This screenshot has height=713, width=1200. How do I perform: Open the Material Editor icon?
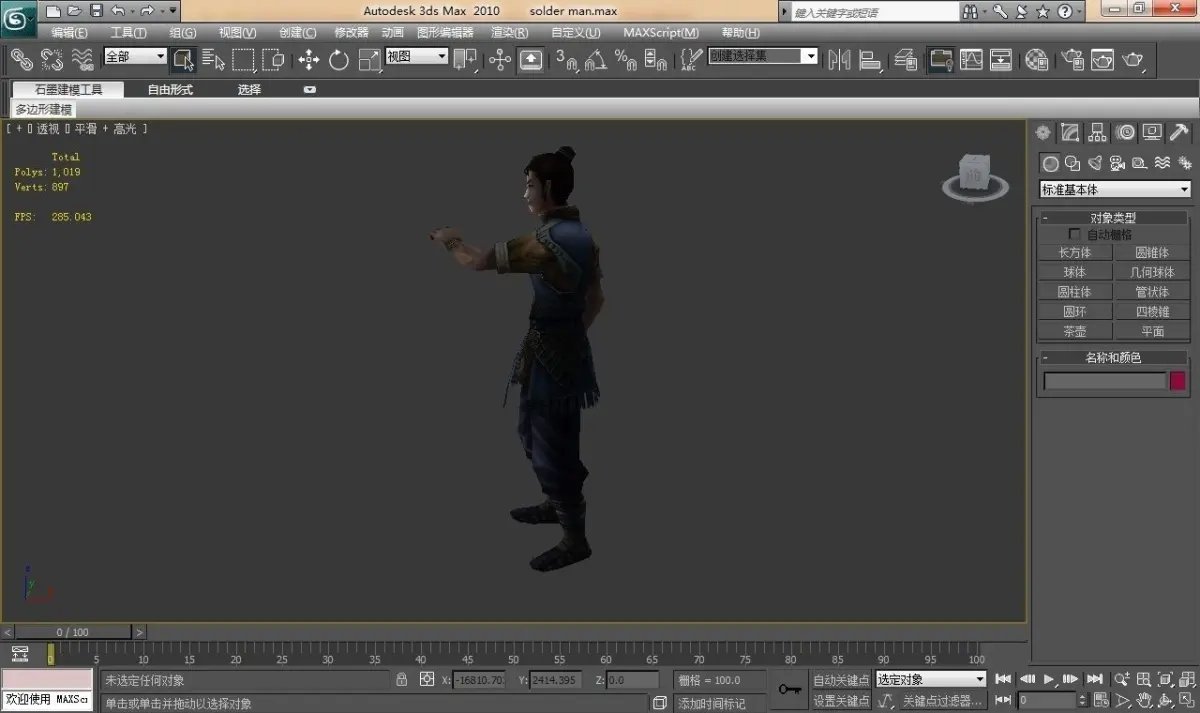point(1037,59)
